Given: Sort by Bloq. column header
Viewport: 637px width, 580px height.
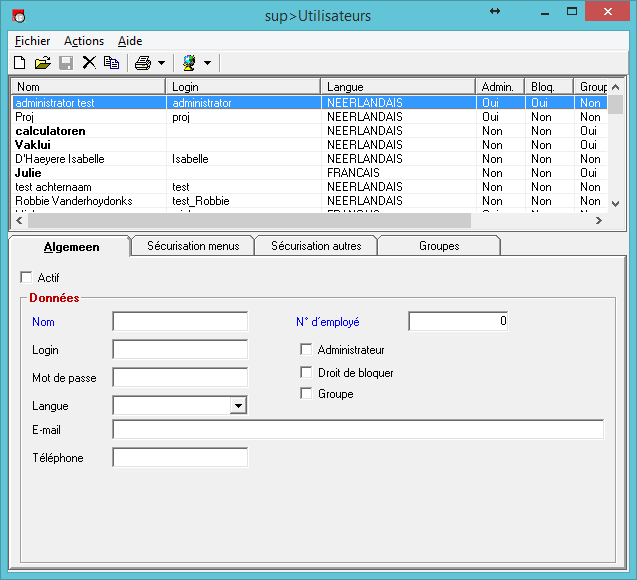Looking at the screenshot, I should pos(550,87).
